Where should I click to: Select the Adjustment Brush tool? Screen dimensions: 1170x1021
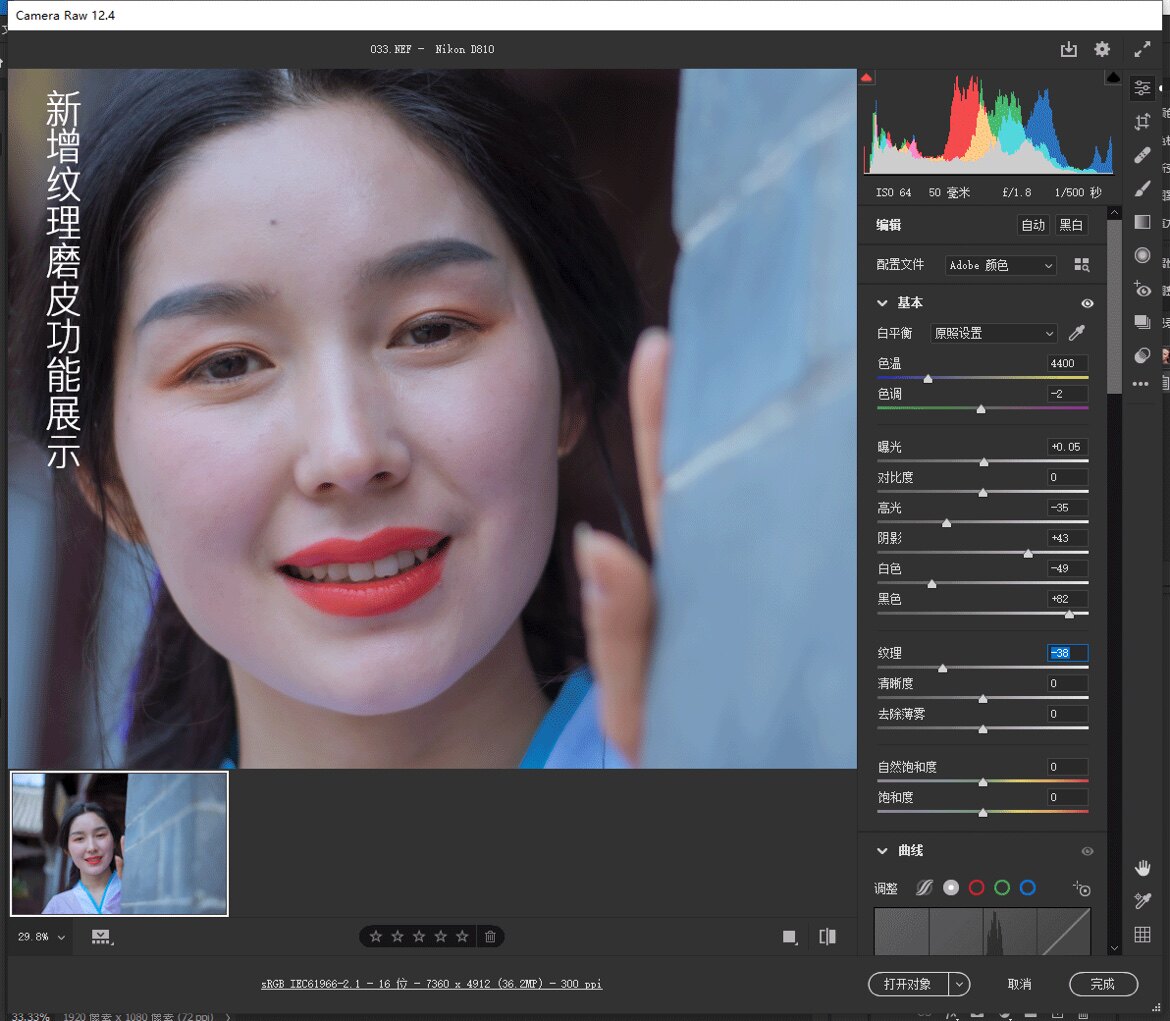click(x=1142, y=189)
